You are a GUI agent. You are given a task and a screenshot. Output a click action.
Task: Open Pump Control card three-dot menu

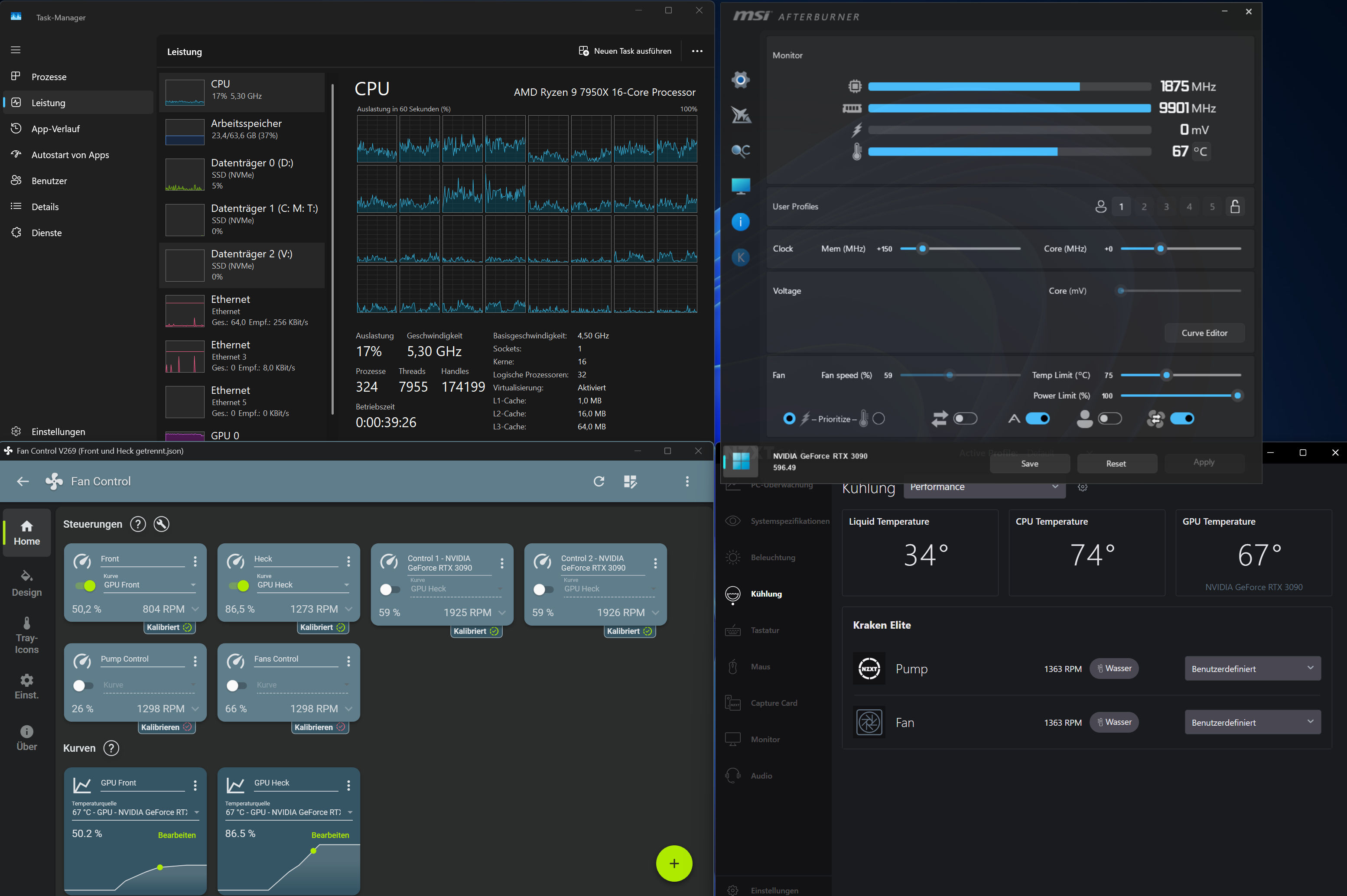195,661
